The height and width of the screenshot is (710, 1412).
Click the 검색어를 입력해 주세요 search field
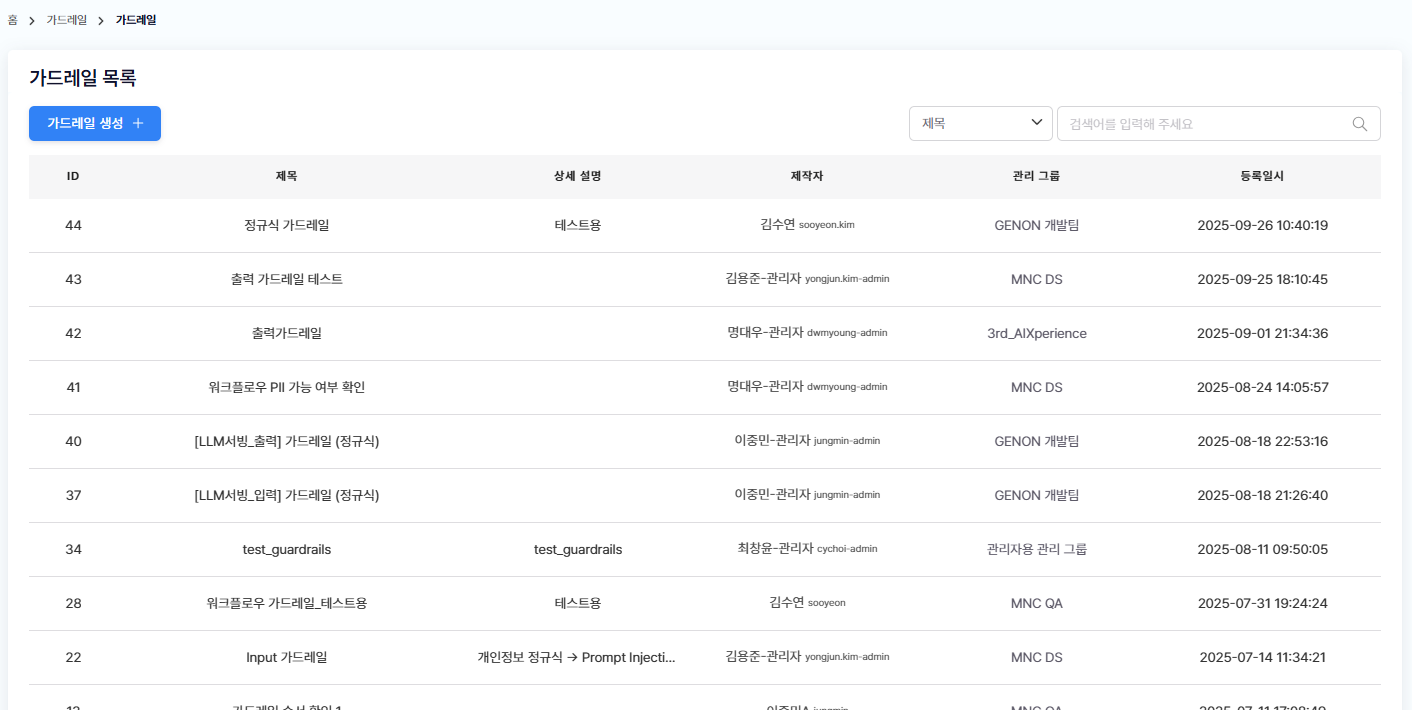[x=1205, y=124]
